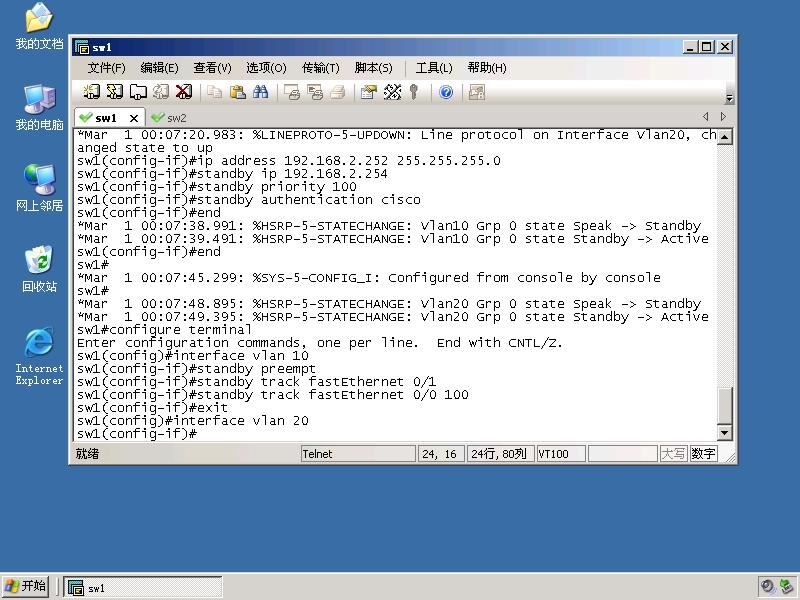Open the 文件(F) menu

[x=106, y=68]
